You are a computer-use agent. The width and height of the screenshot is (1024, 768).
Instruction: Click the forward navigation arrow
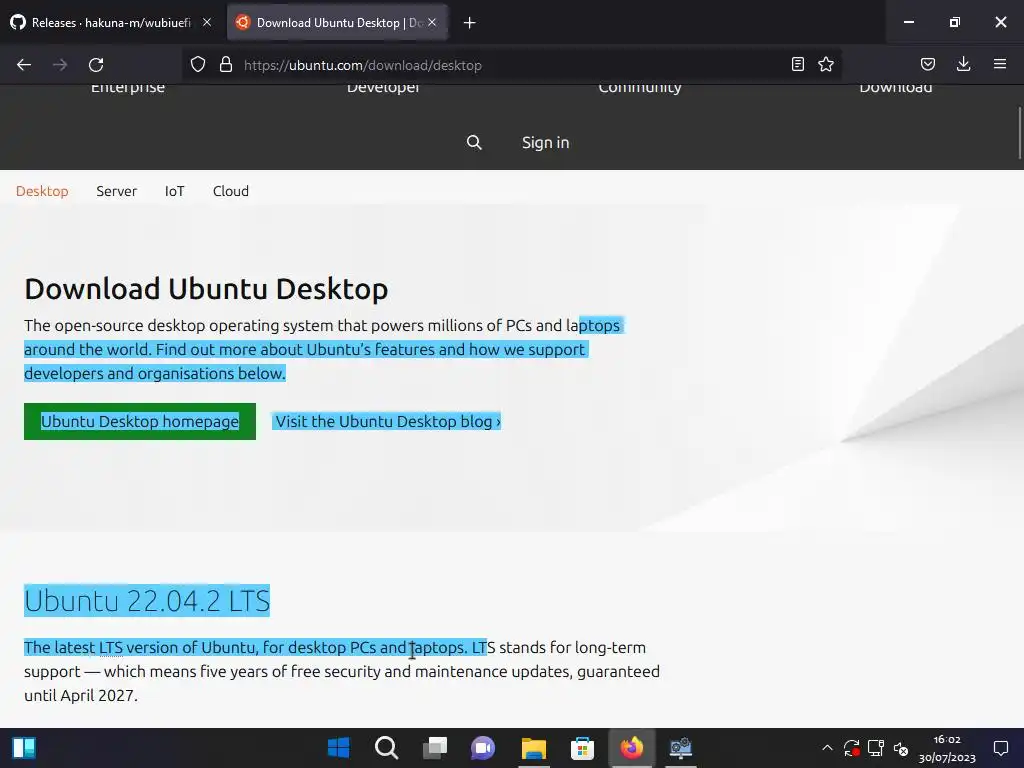60,65
